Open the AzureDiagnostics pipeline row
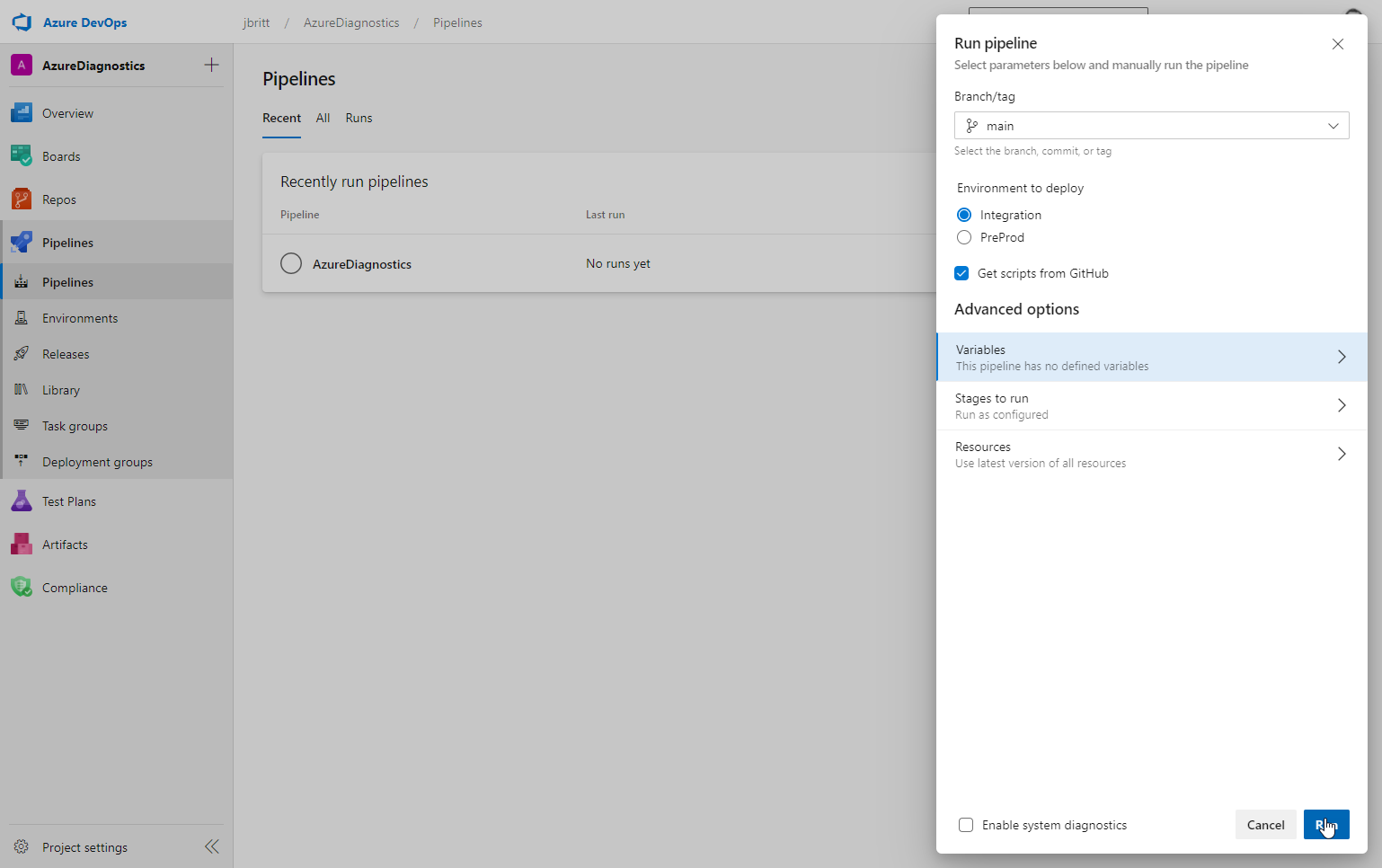1382x868 pixels. click(x=599, y=263)
